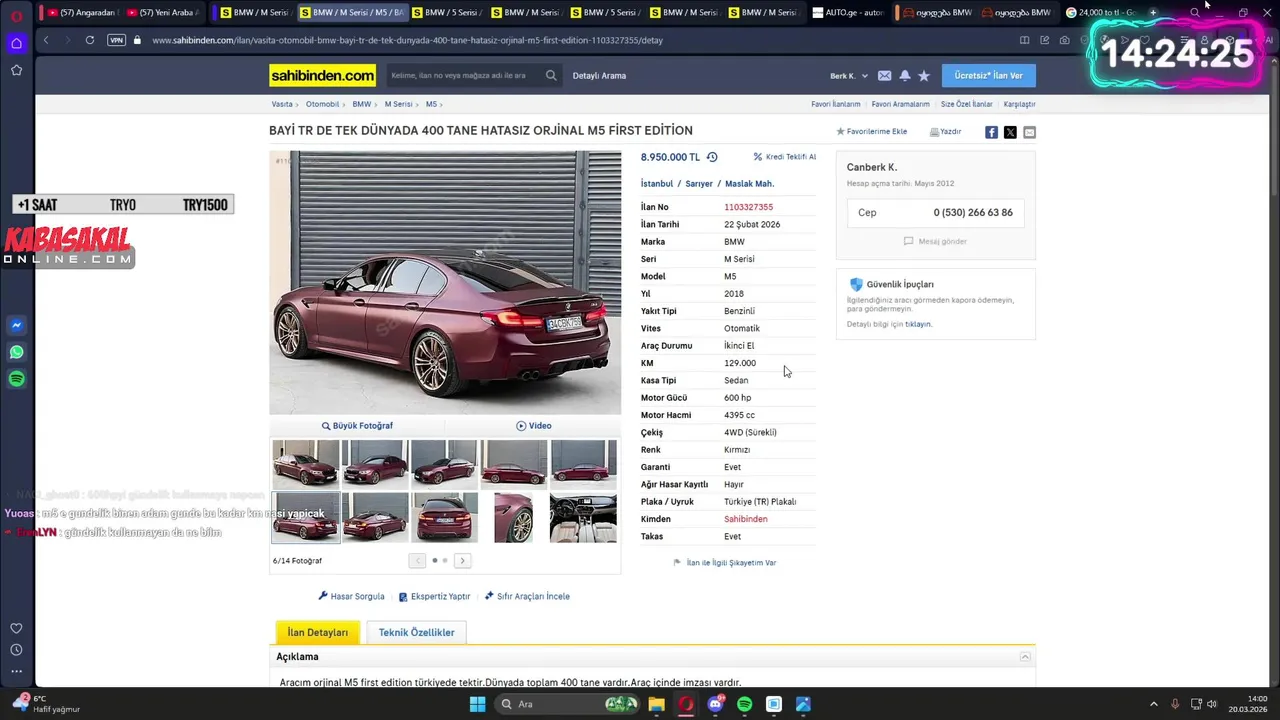
Task: Click the Ücretsiz İlan Ver button
Action: (989, 76)
